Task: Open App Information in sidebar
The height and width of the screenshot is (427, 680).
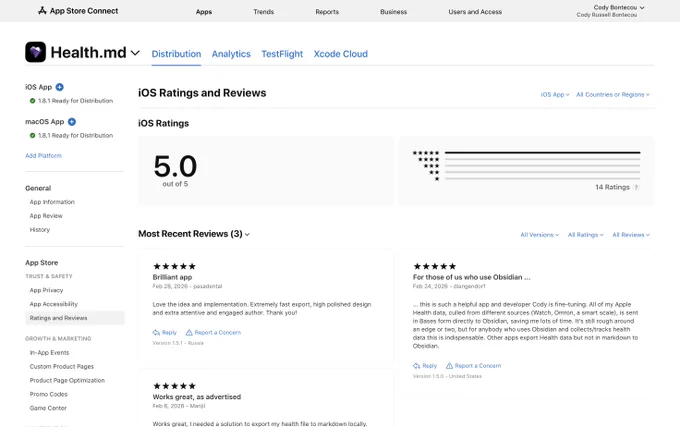Action: [x=52, y=202]
